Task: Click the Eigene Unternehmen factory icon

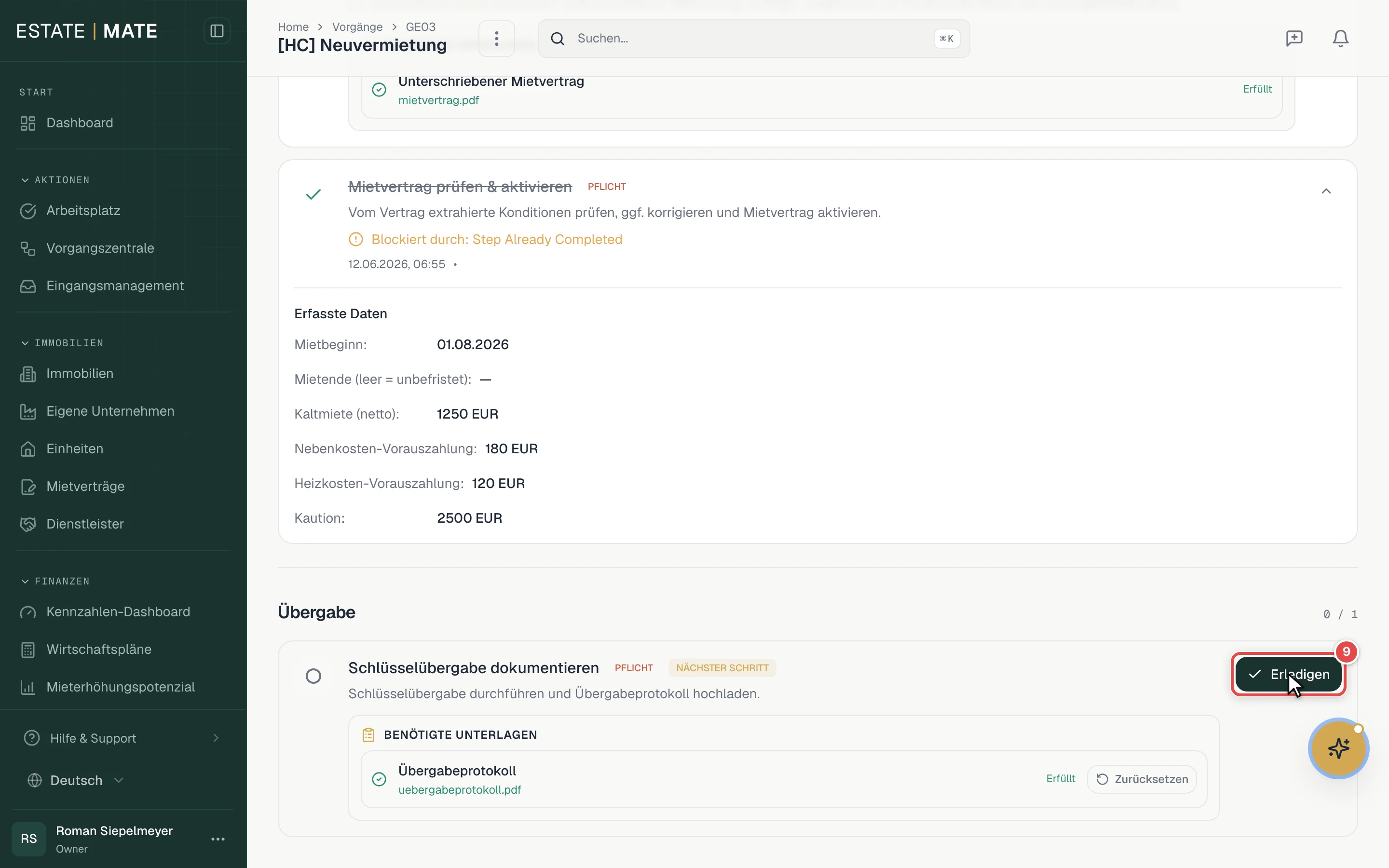Action: click(28, 411)
